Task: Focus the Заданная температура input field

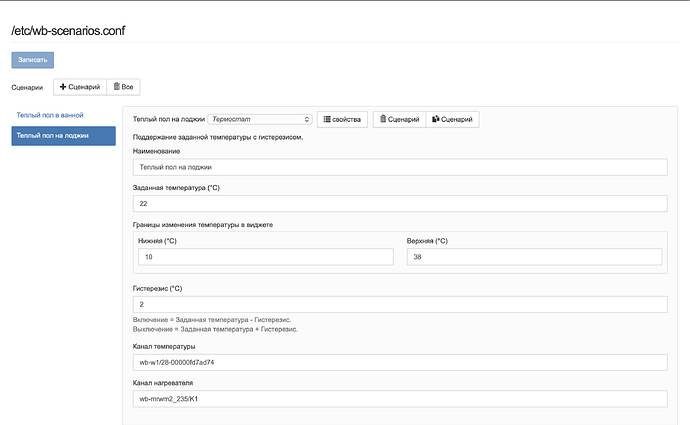Action: 399,203
